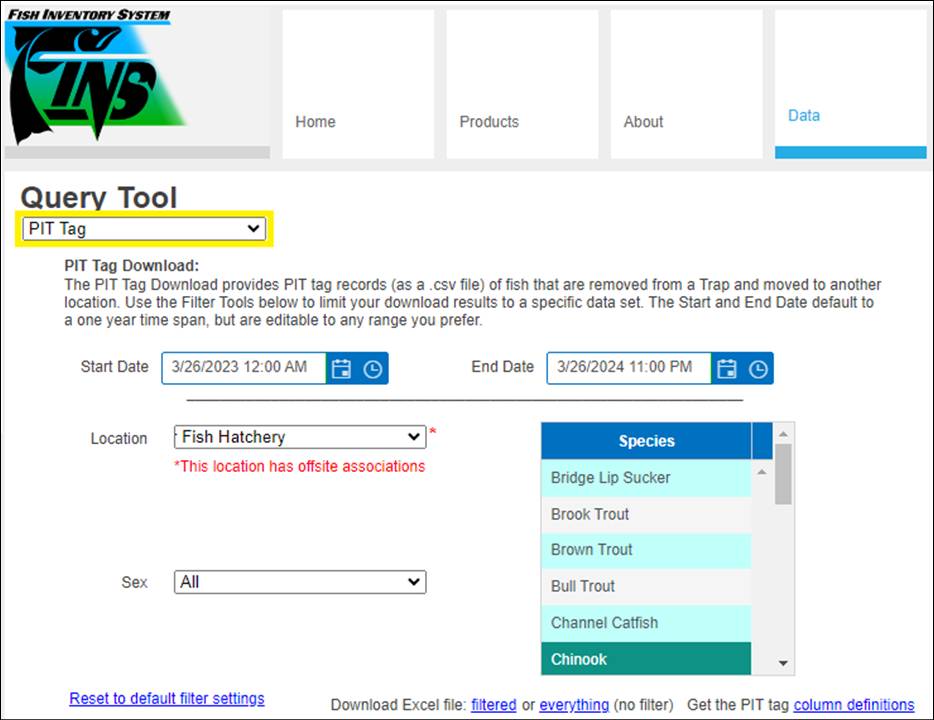Download everything with no filter
The width and height of the screenshot is (934, 720).
click(574, 705)
